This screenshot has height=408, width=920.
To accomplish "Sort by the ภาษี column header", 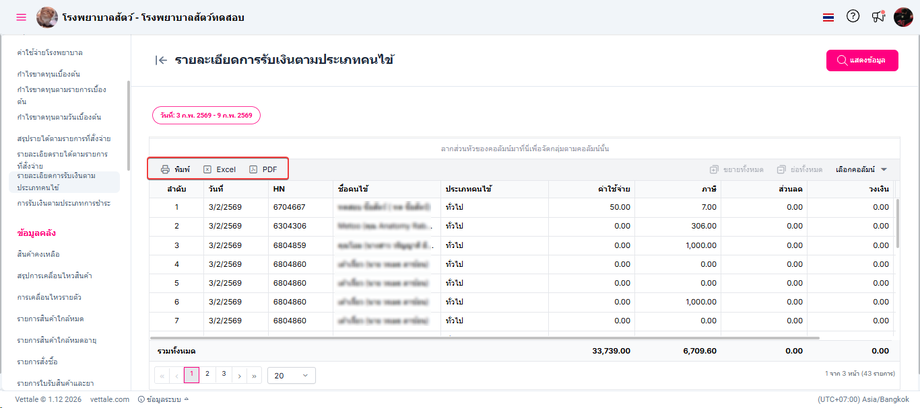I will point(678,189).
